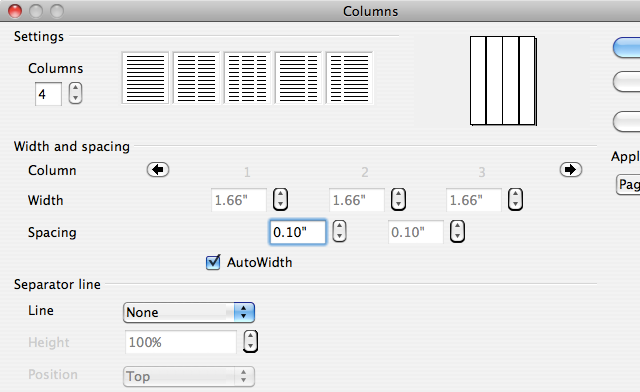The width and height of the screenshot is (640, 392).
Task: Choose the two equal columns preset
Action: [x=196, y=78]
